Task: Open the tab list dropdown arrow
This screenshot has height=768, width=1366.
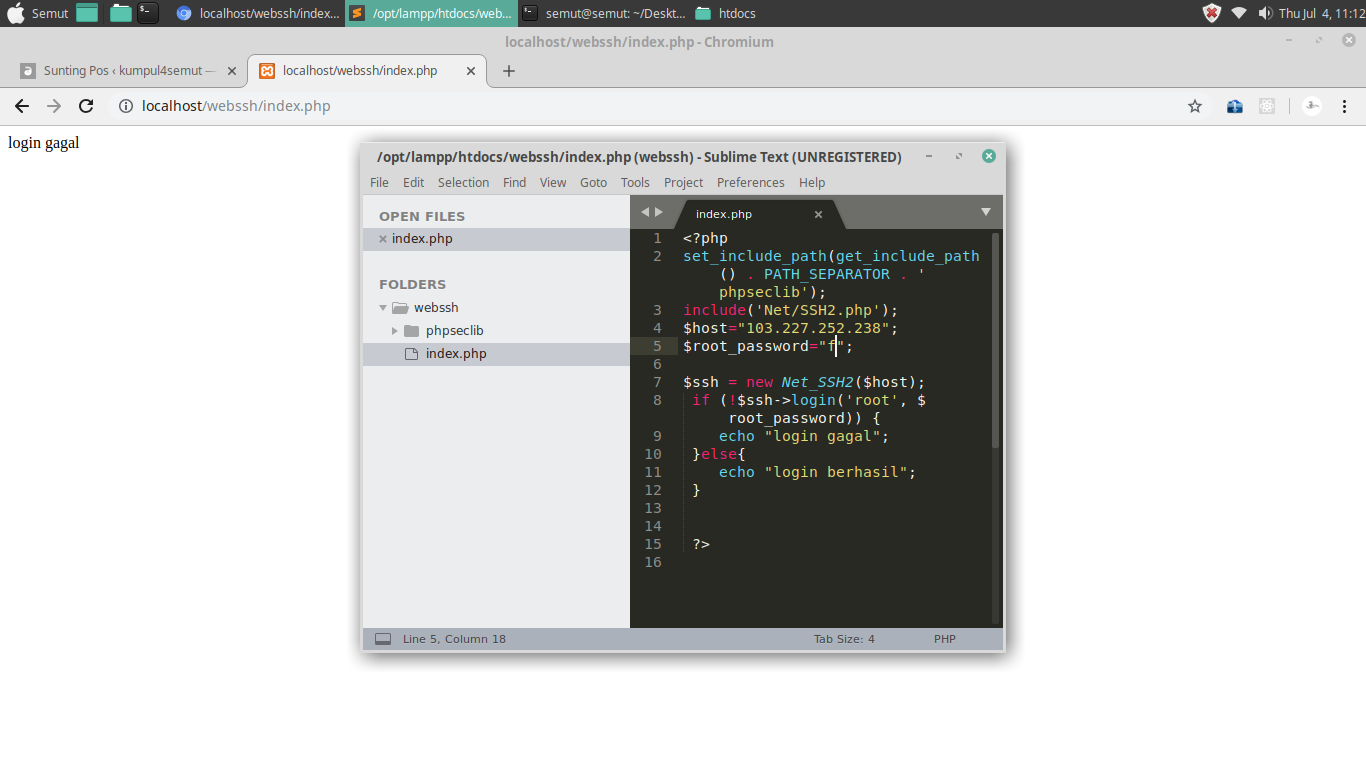Action: pos(985,212)
